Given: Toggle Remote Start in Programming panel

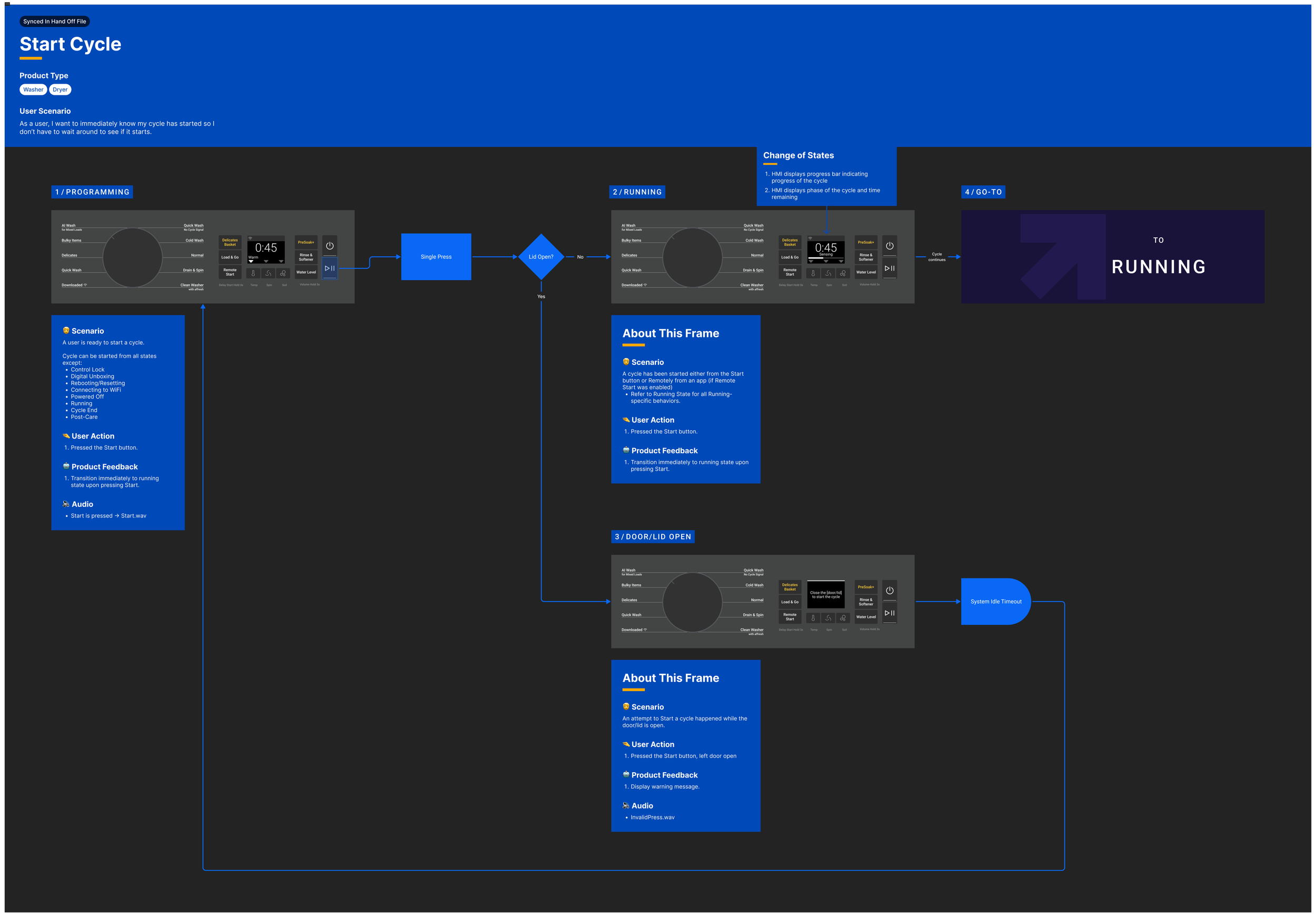Looking at the screenshot, I should 230,272.
